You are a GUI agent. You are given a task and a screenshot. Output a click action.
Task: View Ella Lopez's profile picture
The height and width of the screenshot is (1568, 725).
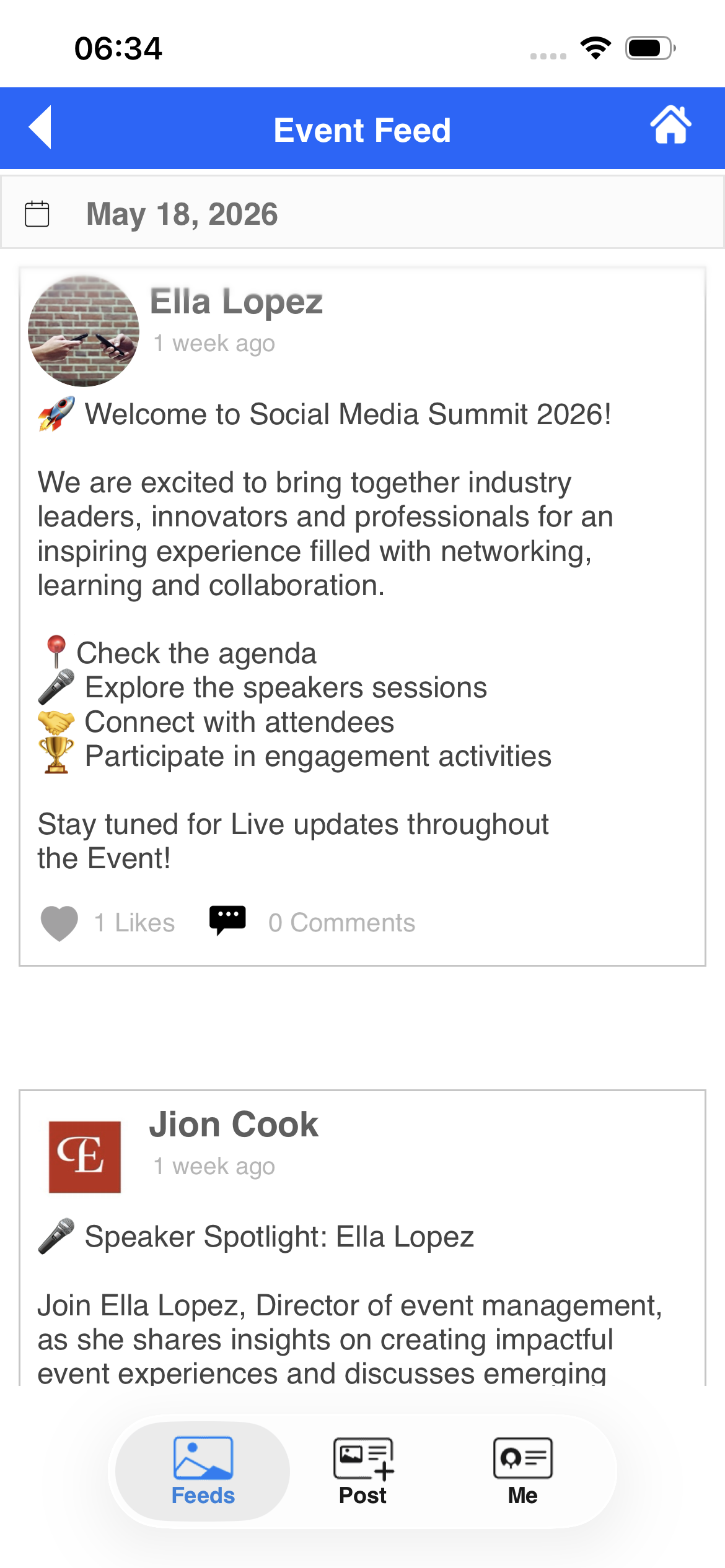click(x=84, y=331)
